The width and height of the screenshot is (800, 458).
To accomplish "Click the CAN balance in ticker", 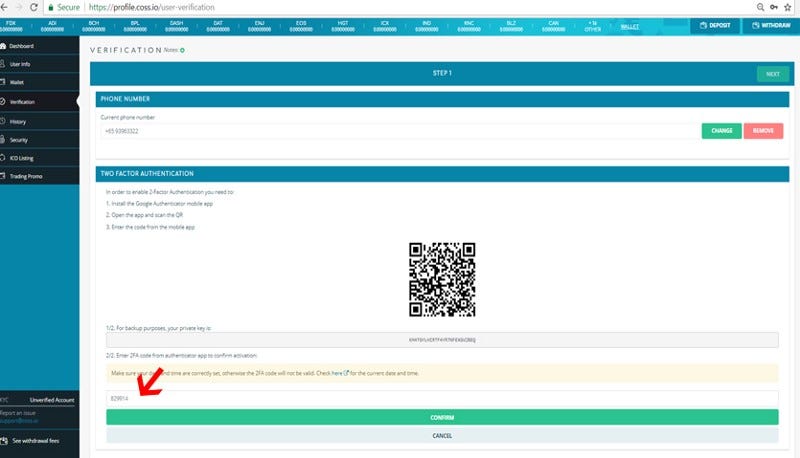I will coord(554,27).
